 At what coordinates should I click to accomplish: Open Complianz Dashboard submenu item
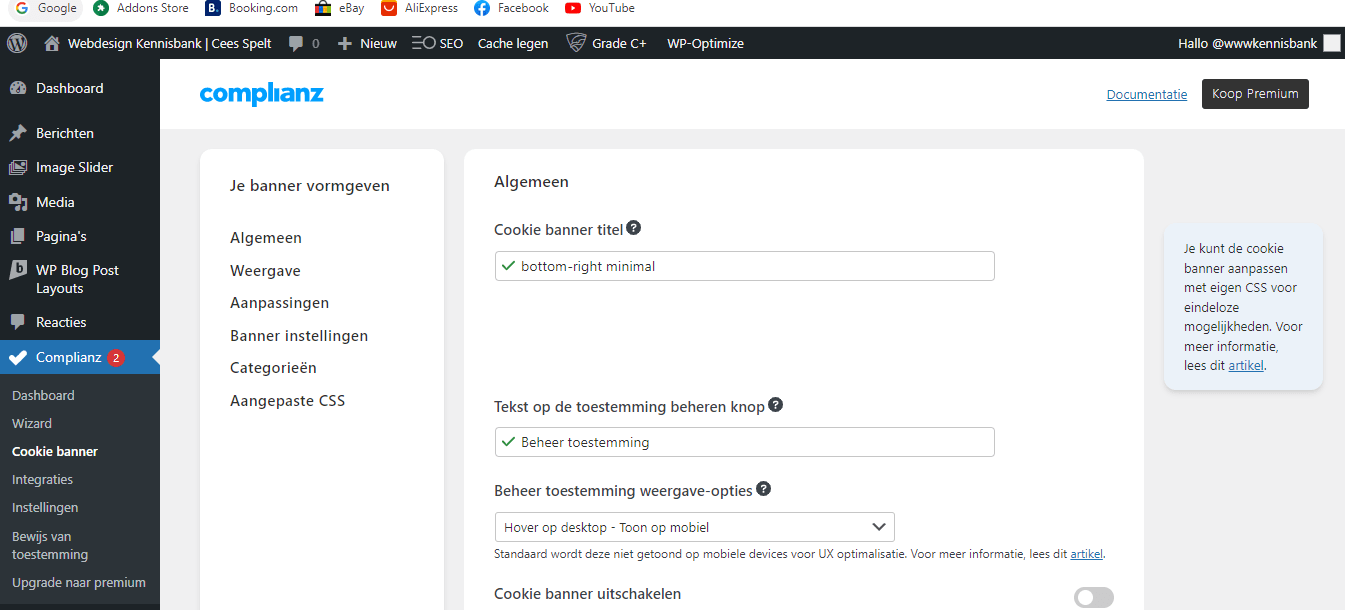(x=43, y=395)
